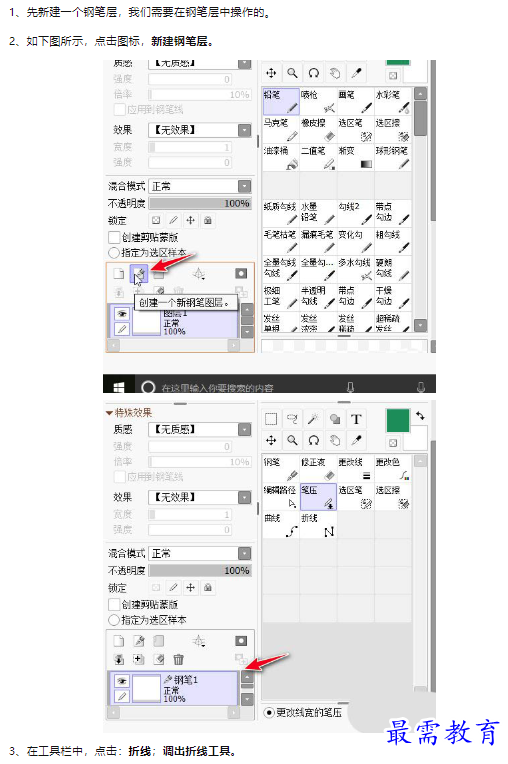508x764 pixels.
Task: Hide the 钢笔1 layer via eye icon
Action: point(122,681)
